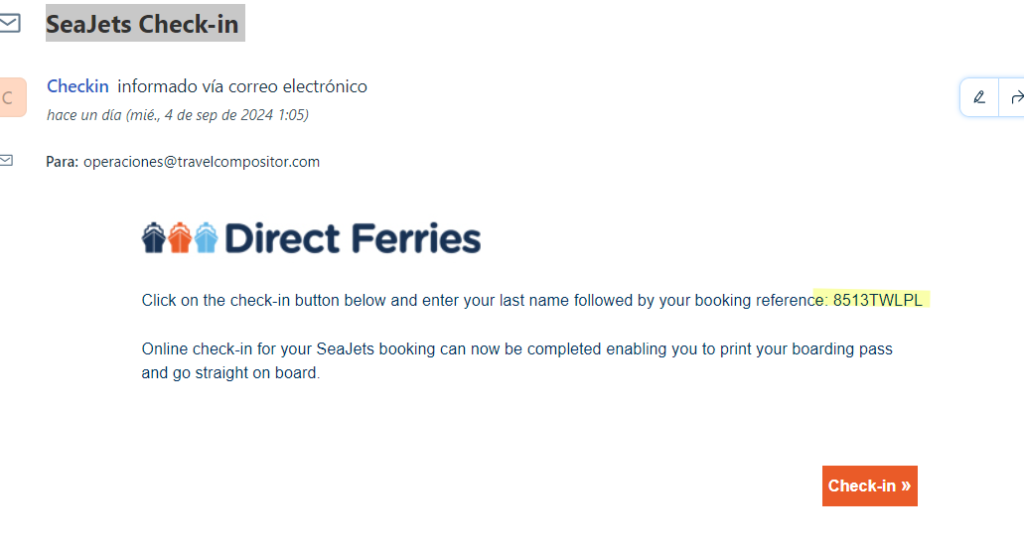Click the 'Para:' recipient label
Image resolution: width=1024 pixels, height=554 pixels.
coord(61,161)
